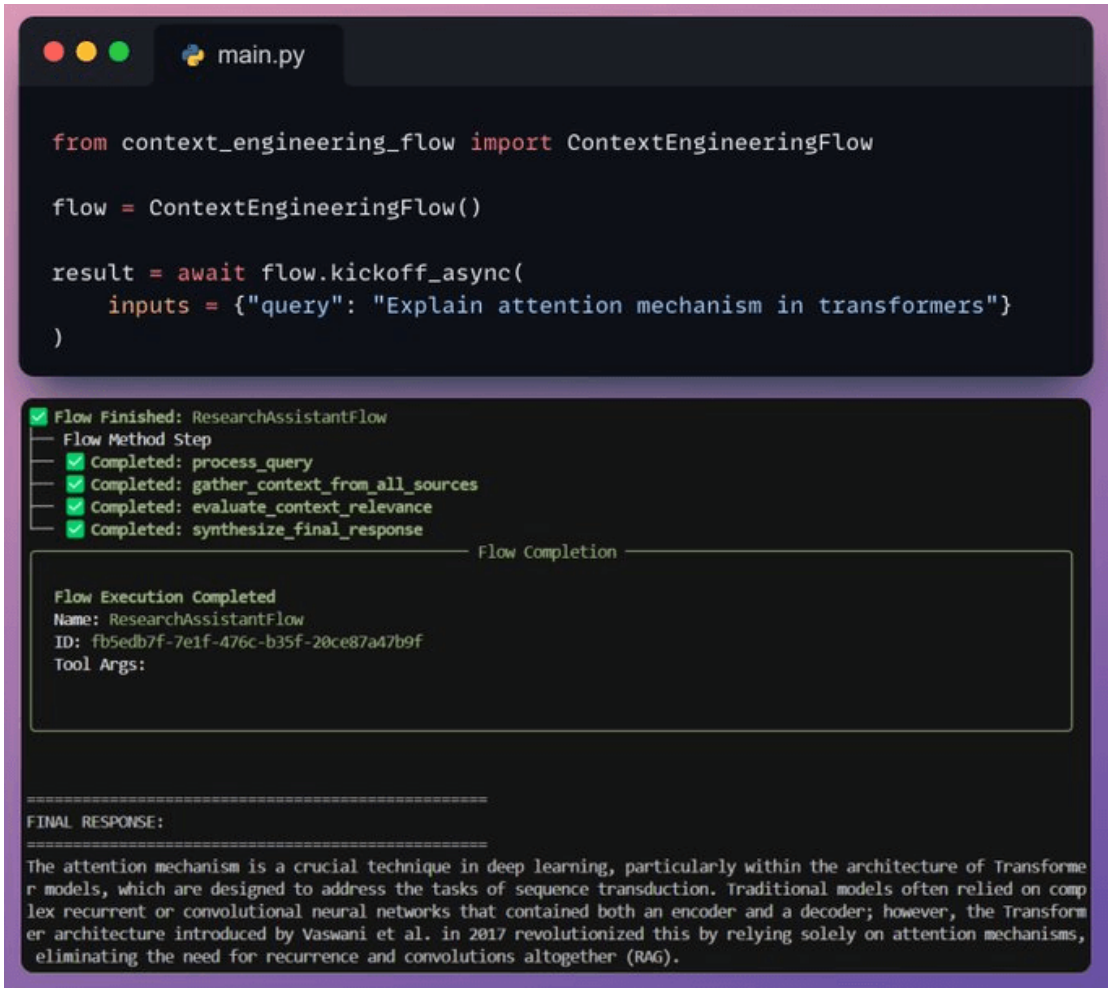This screenshot has height=992, width=1112.
Task: Click the Name: ResearchAssistantFlow value
Action: point(206,620)
